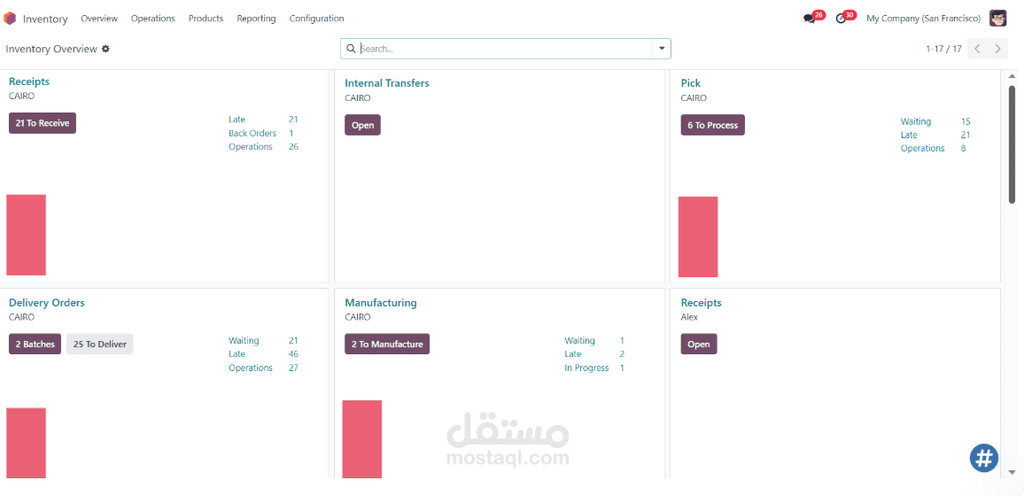Open the user avatar menu
Screen dimensions: 1024x496
click(998, 18)
